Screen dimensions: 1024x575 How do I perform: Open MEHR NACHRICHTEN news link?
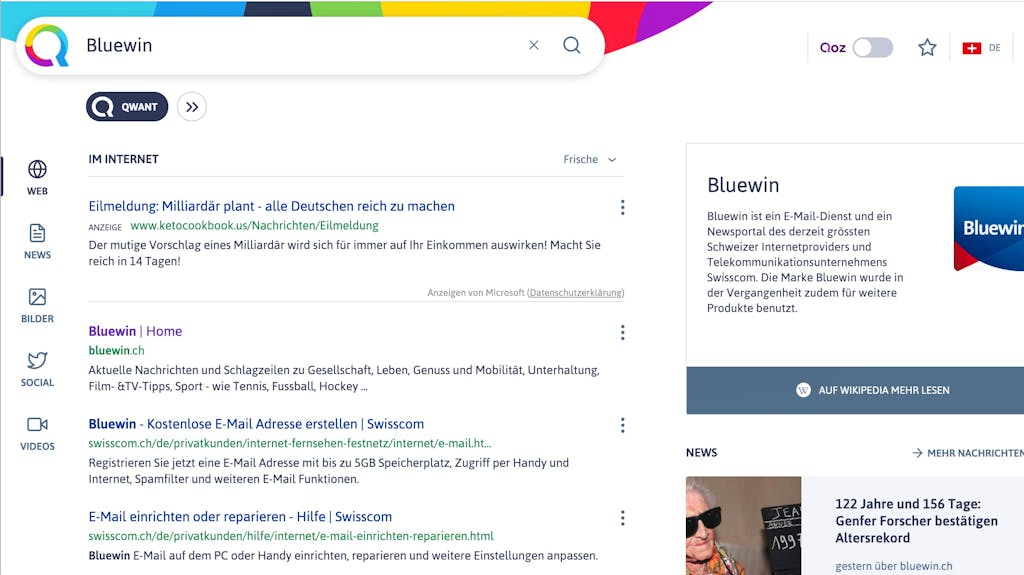tap(968, 453)
